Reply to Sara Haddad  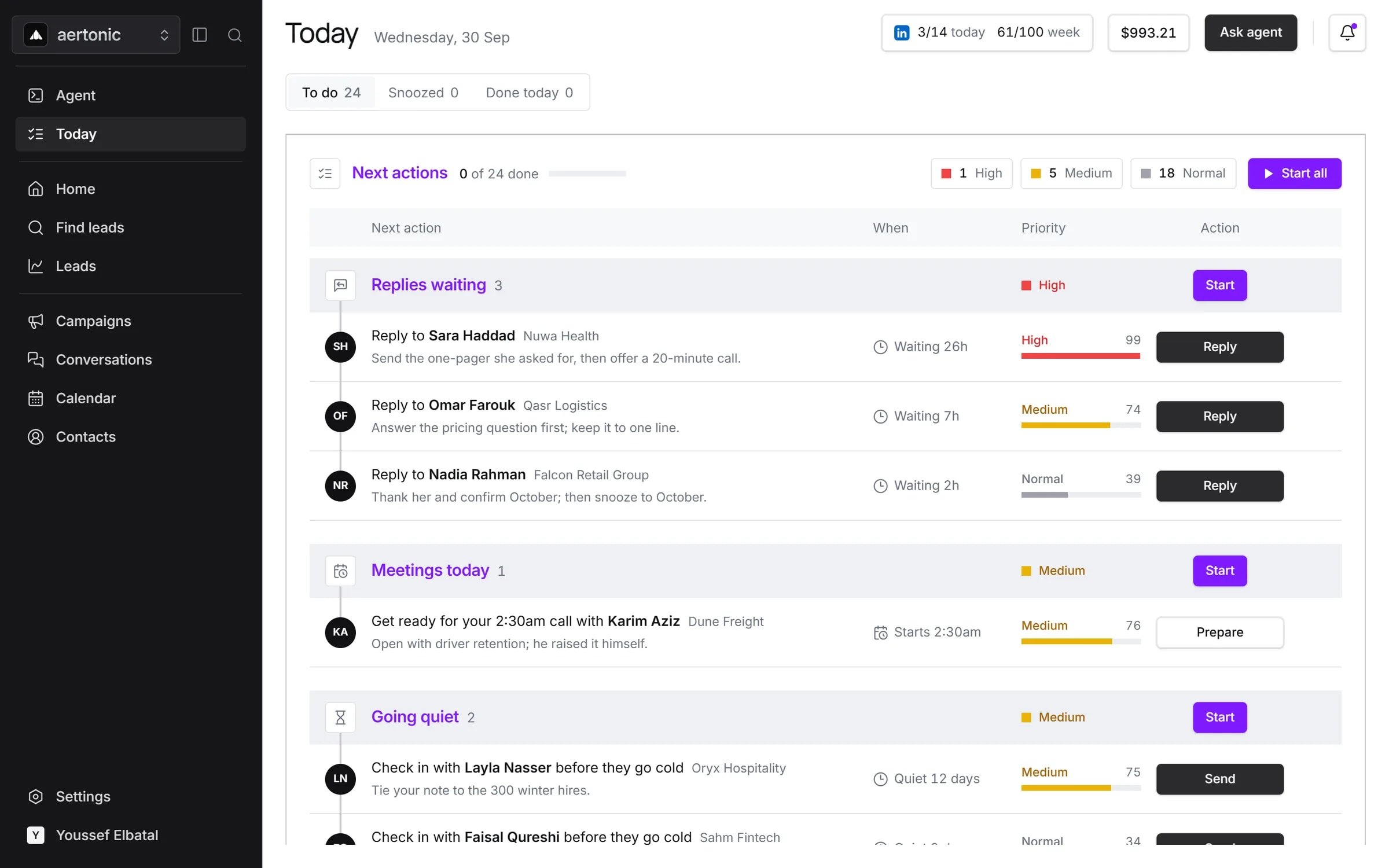(x=1219, y=347)
